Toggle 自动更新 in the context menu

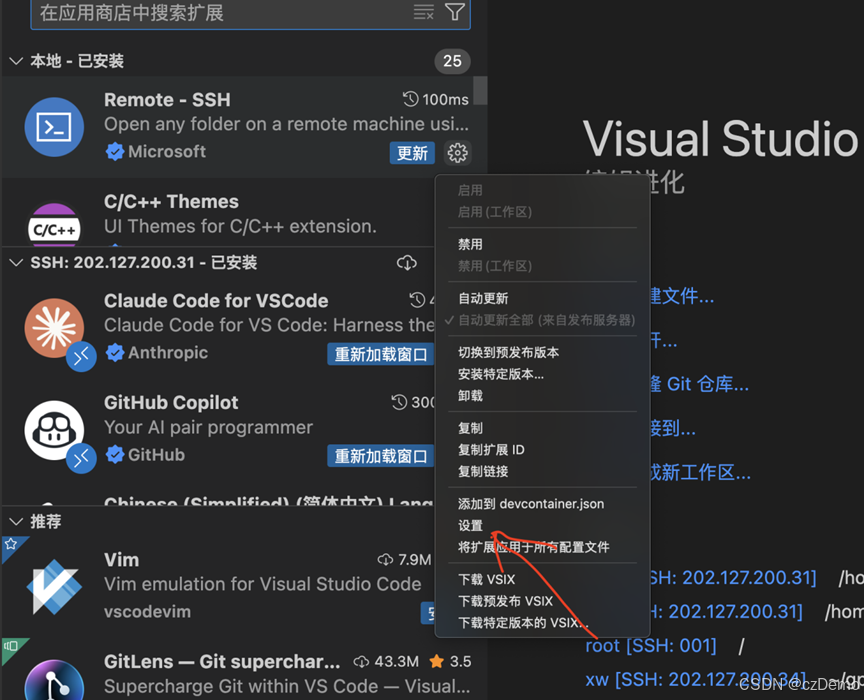pyautogui.click(x=490, y=298)
